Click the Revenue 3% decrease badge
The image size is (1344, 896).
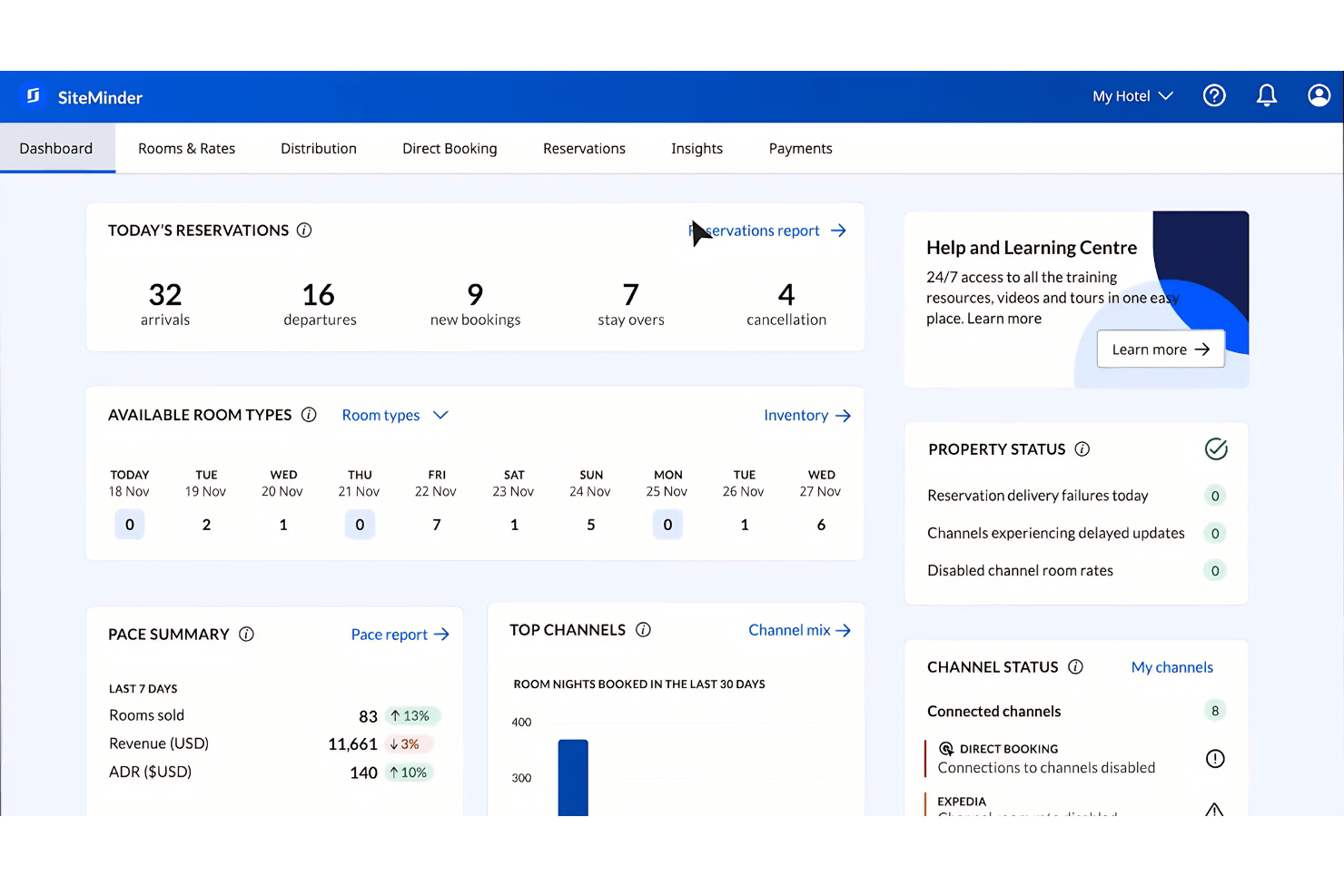(x=408, y=744)
